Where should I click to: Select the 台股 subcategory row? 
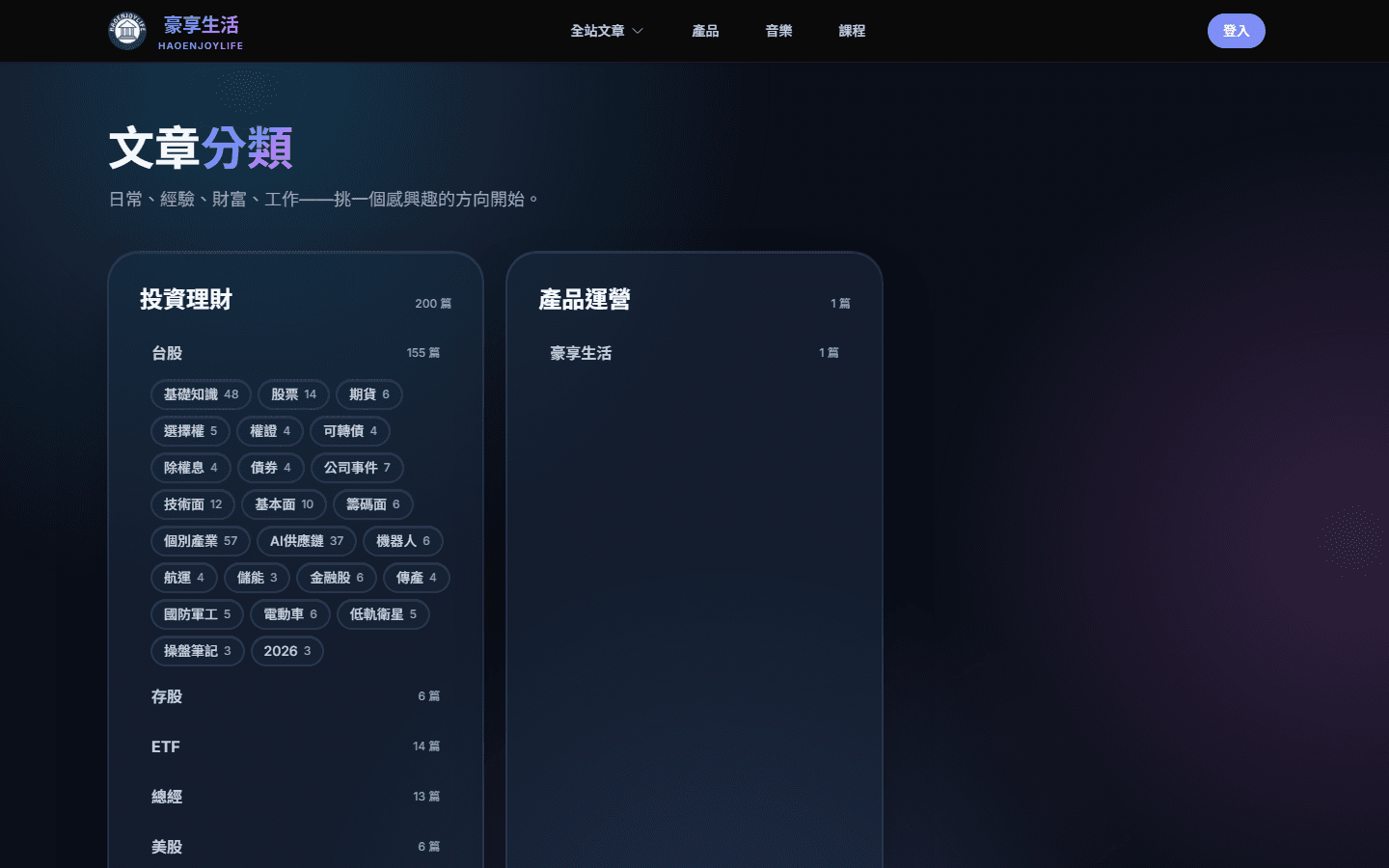295,353
